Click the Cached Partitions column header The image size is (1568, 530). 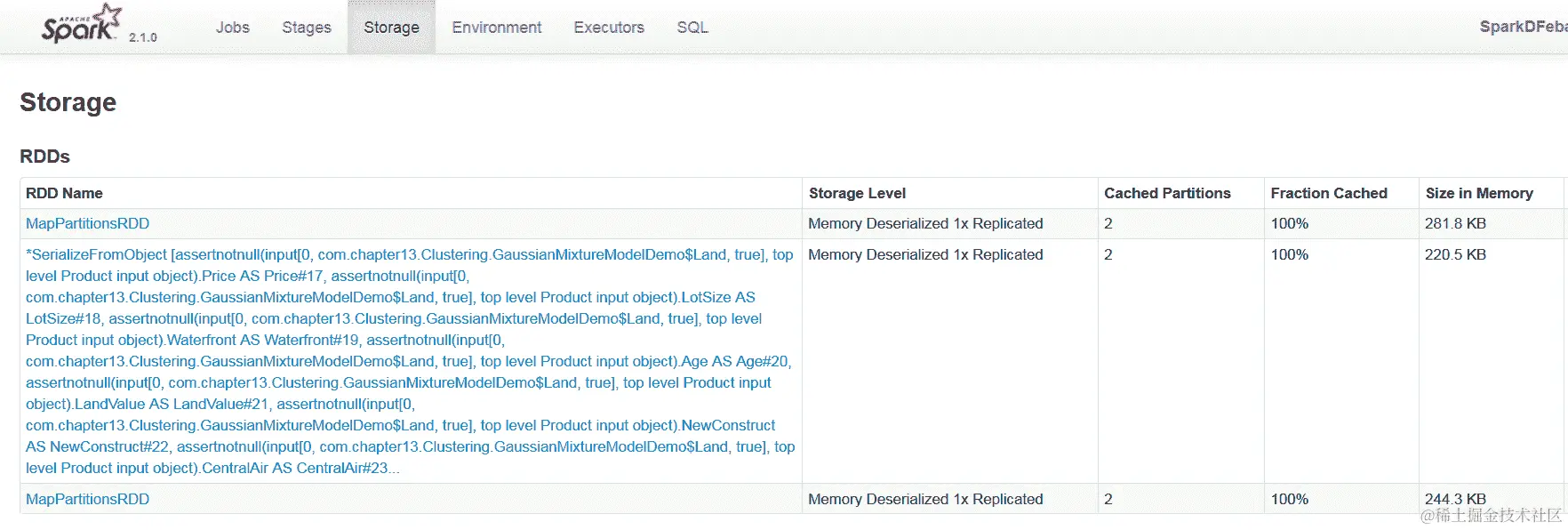tap(1167, 194)
